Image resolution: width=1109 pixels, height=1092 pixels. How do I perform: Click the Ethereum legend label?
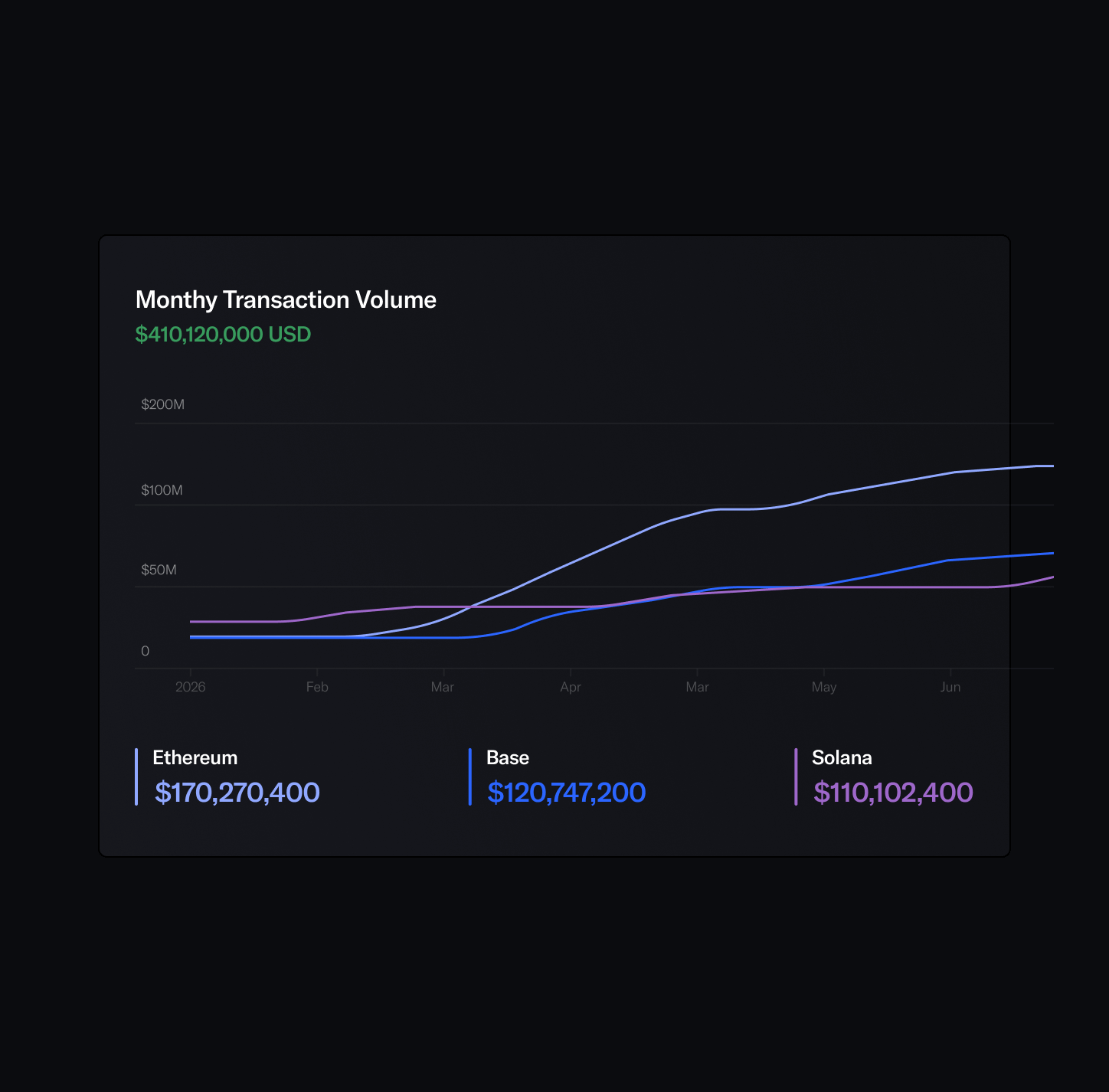coord(195,757)
